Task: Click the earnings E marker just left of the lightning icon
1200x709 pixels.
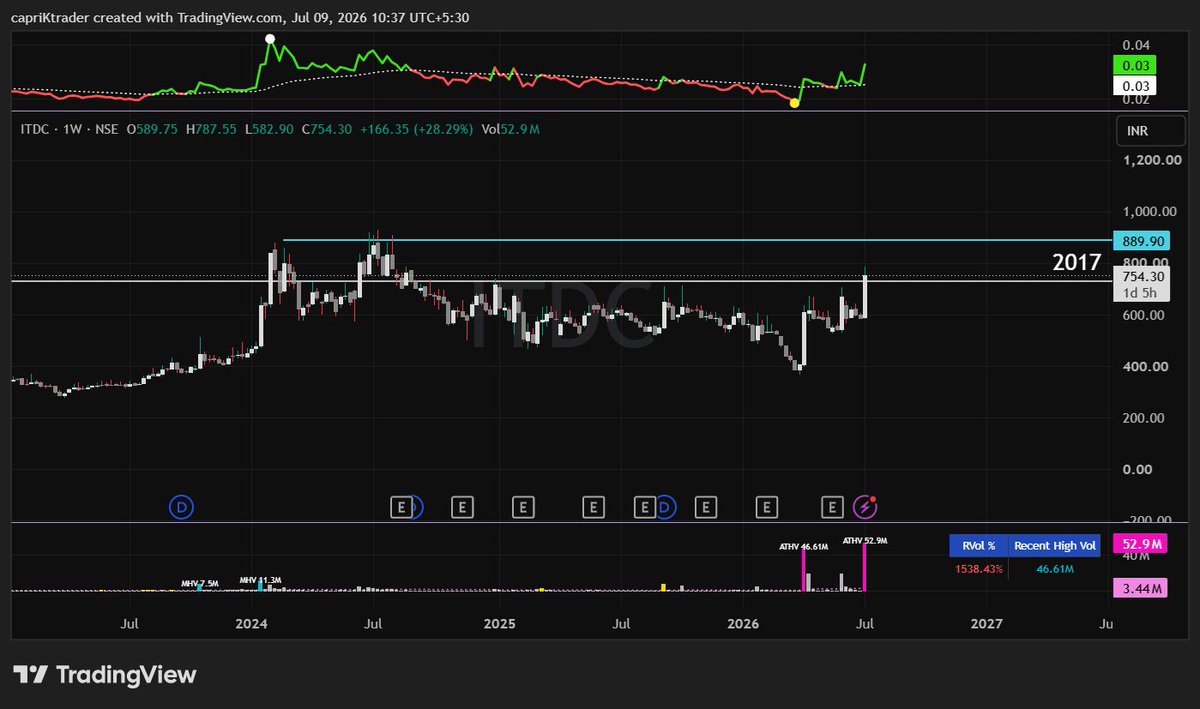Action: pyautogui.click(x=832, y=507)
